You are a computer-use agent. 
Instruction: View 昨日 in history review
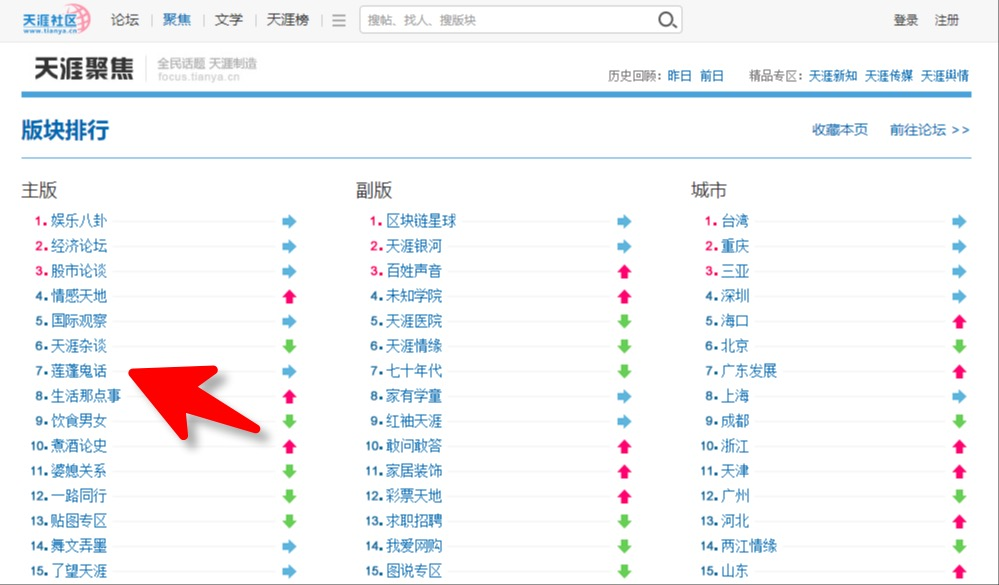(x=679, y=74)
